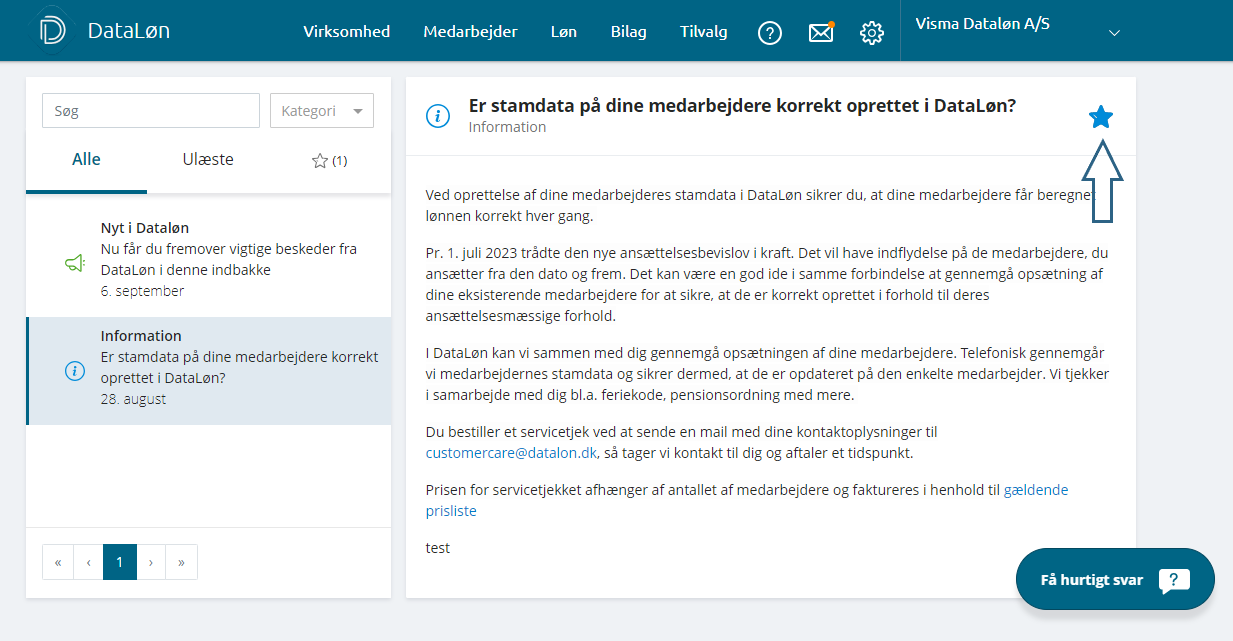1233x641 pixels.
Task: Open the Bilag menu
Action: coord(629,32)
